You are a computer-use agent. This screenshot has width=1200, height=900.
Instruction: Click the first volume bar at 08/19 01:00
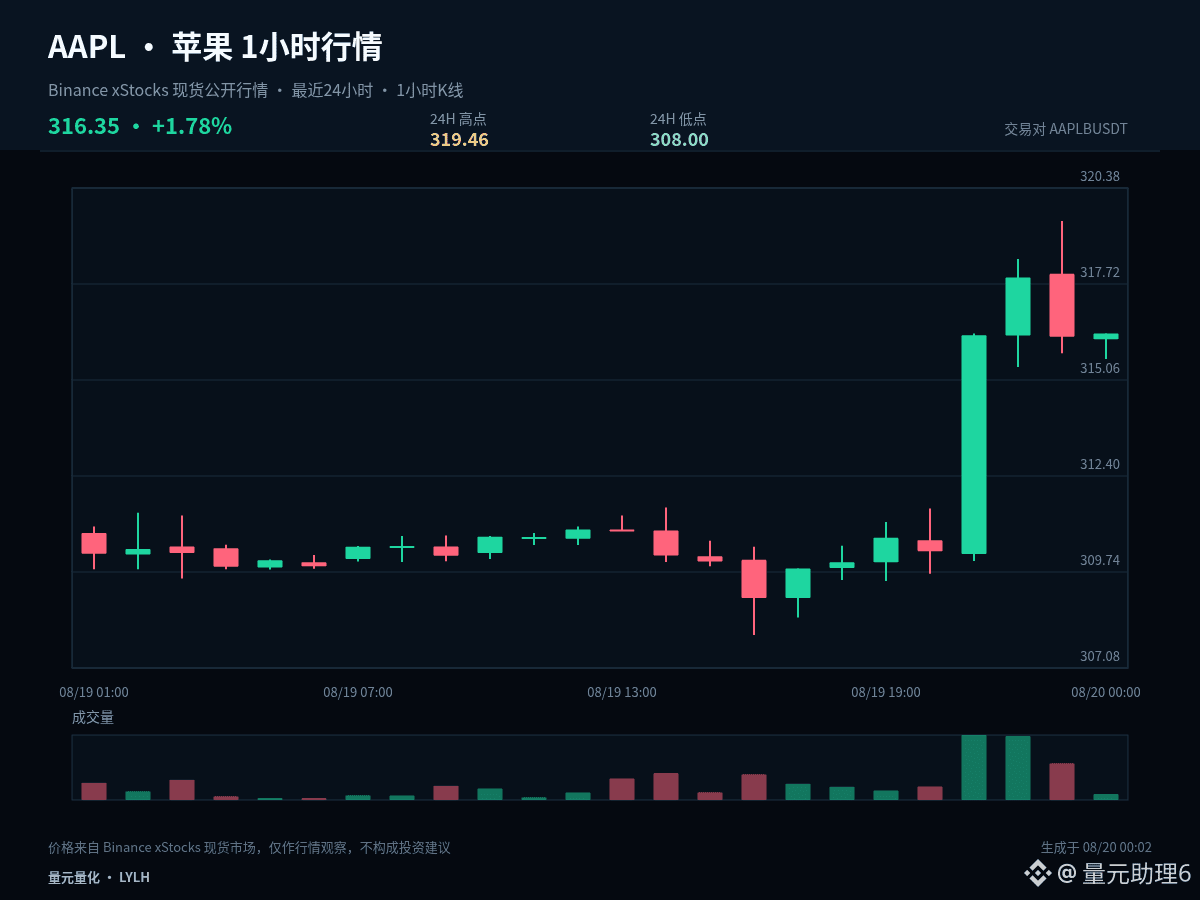click(x=94, y=791)
